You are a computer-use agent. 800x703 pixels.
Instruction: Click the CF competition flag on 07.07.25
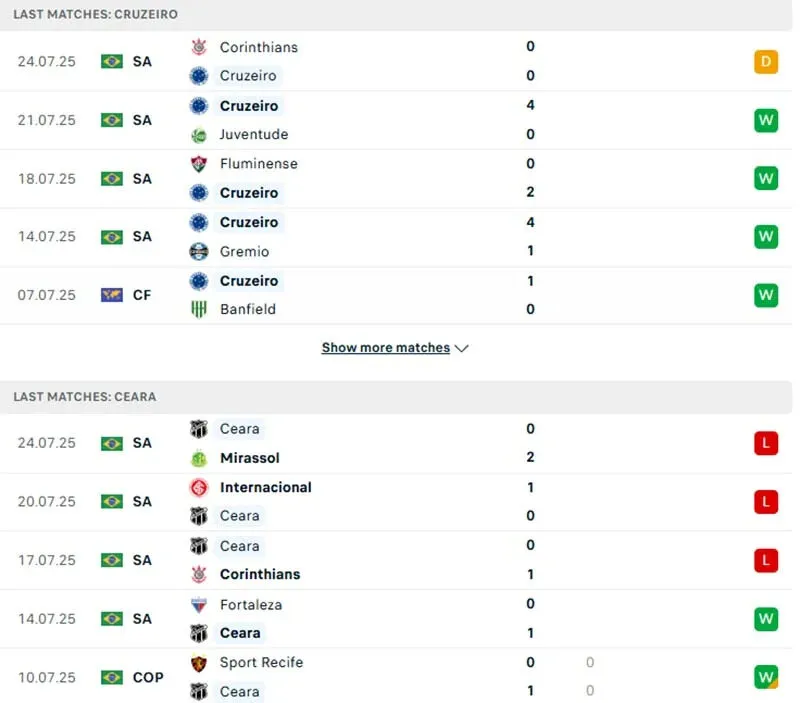112,295
